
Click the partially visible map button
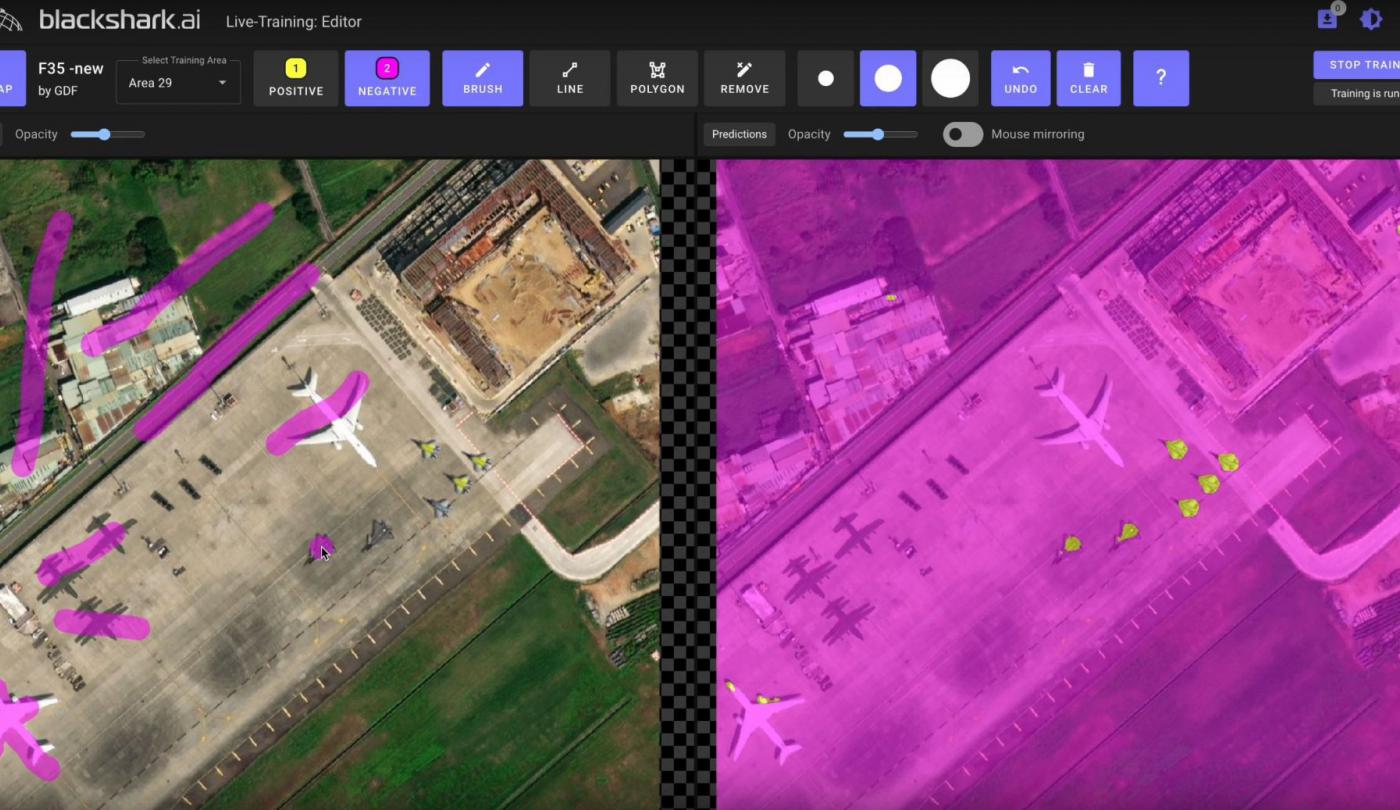12,78
